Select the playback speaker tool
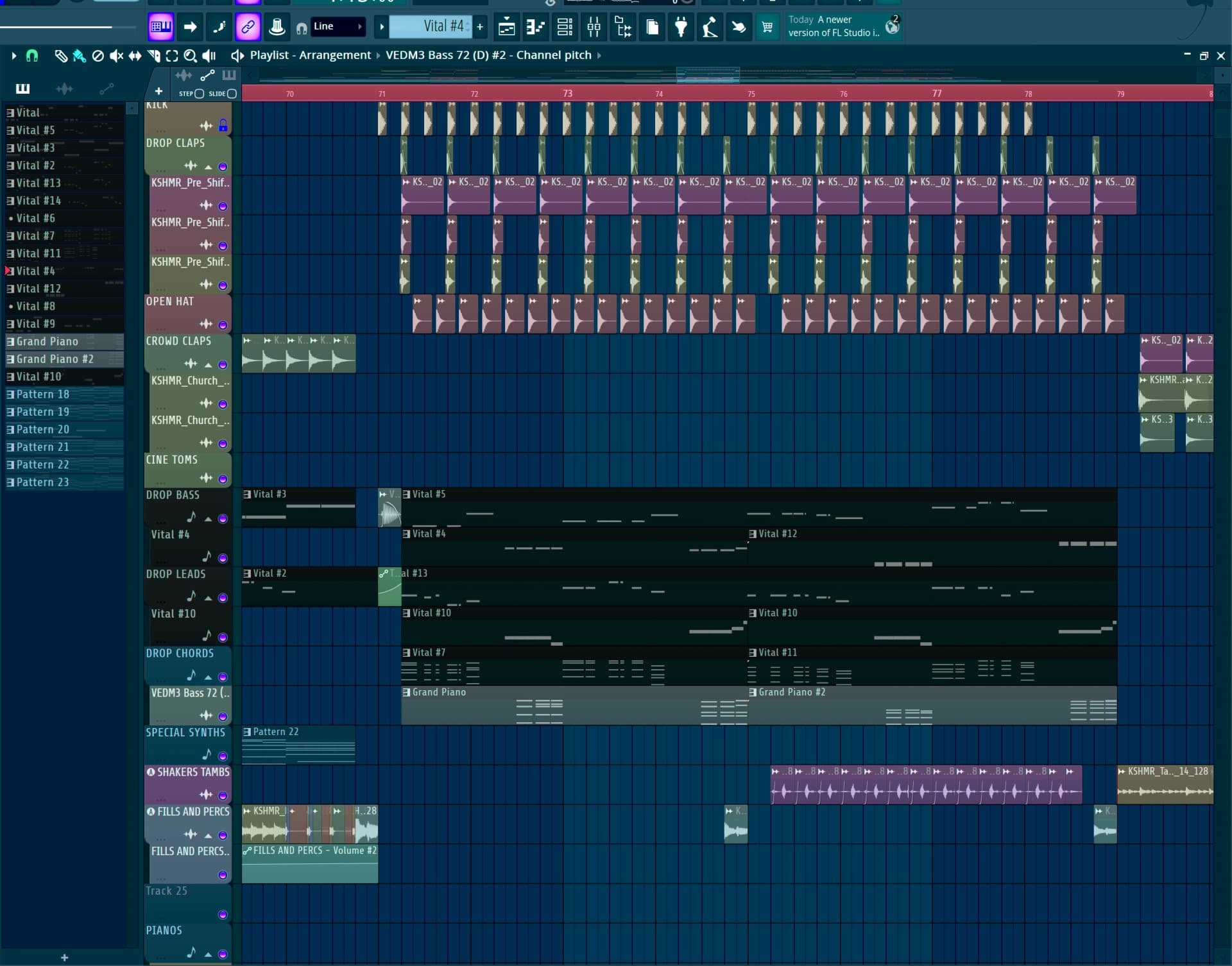The image size is (1232, 966). [209, 56]
